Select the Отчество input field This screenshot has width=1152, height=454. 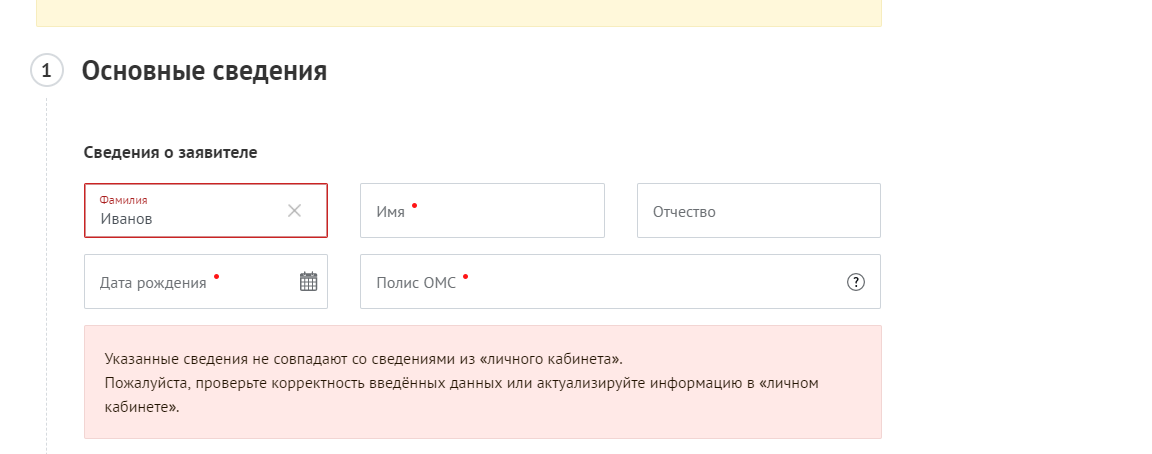coord(758,211)
